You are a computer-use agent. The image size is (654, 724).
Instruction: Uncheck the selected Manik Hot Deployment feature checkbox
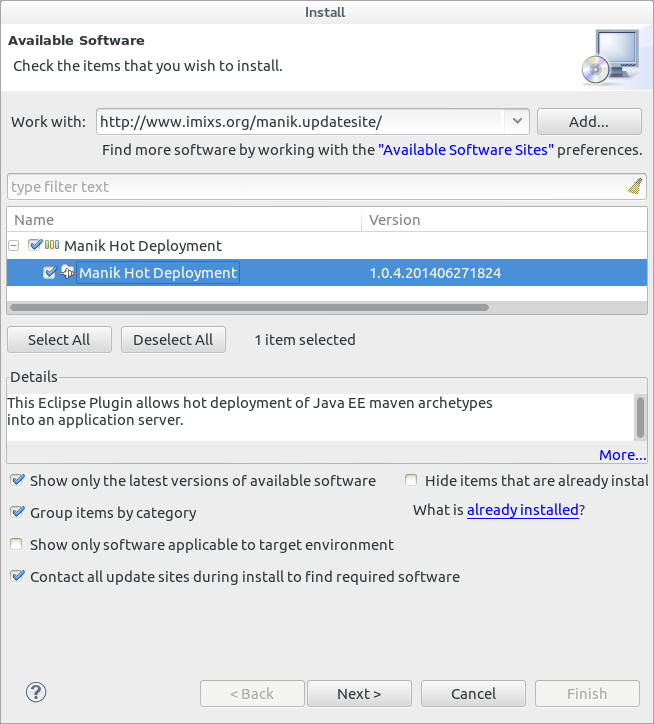tap(49, 272)
